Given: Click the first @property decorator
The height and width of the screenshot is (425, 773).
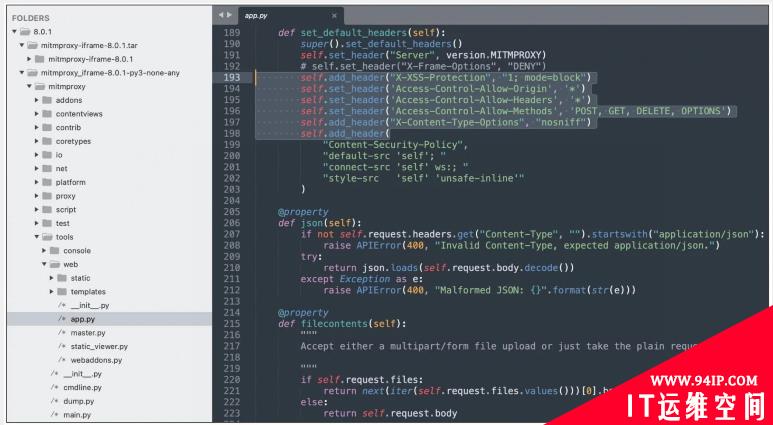Looking at the screenshot, I should 303,212.
